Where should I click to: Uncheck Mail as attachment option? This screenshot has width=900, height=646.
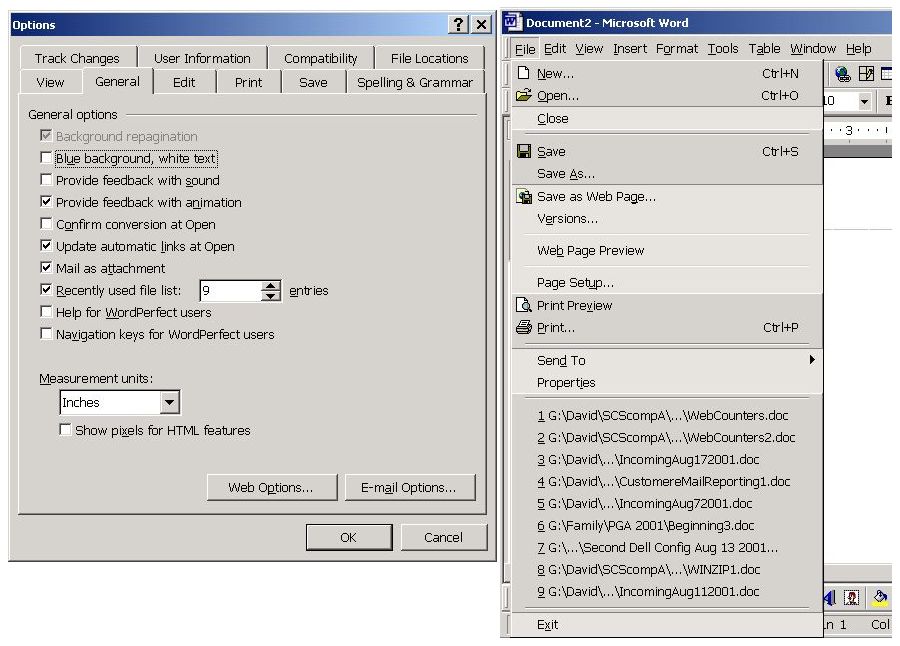46,268
